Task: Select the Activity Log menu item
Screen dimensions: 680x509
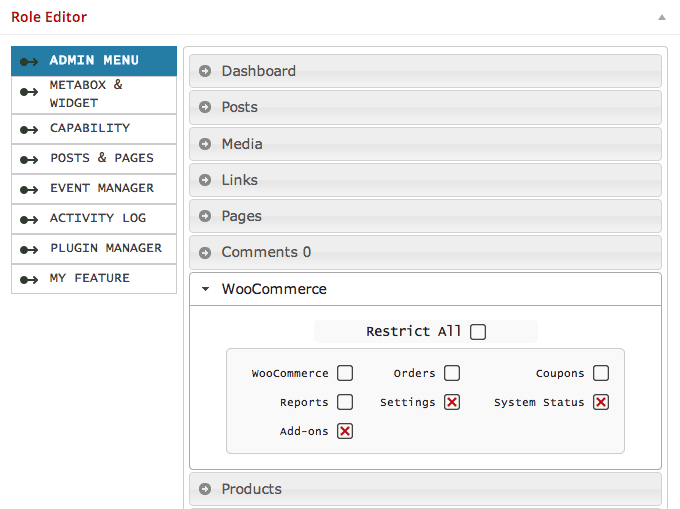Action: click(x=94, y=219)
